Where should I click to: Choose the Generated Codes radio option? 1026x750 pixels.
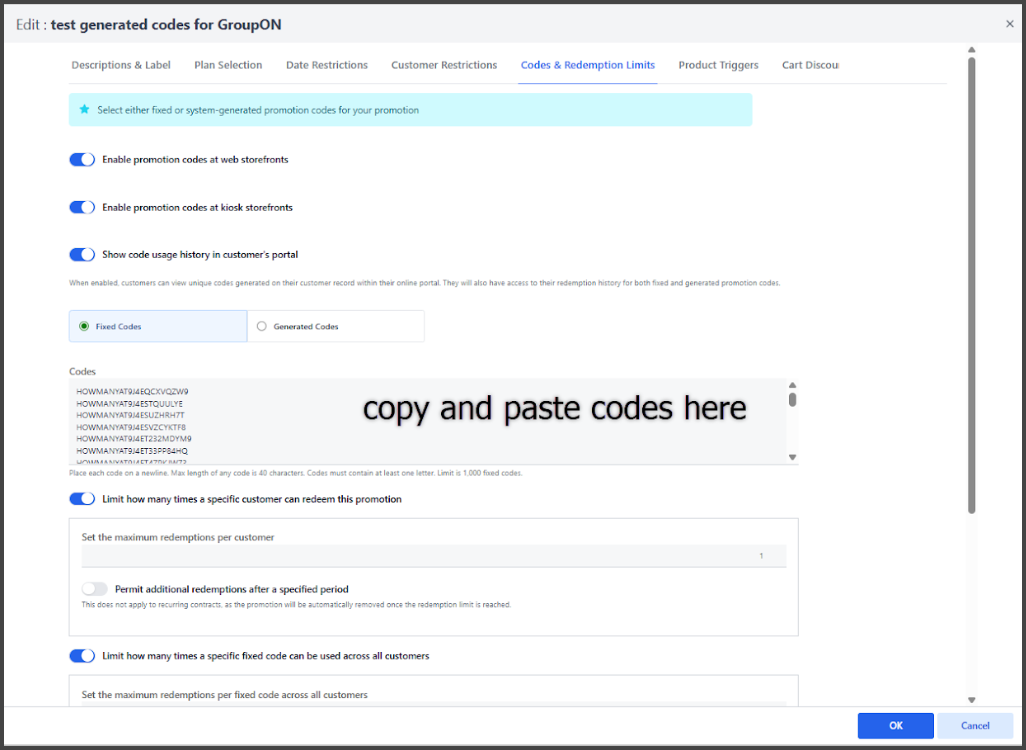[262, 326]
